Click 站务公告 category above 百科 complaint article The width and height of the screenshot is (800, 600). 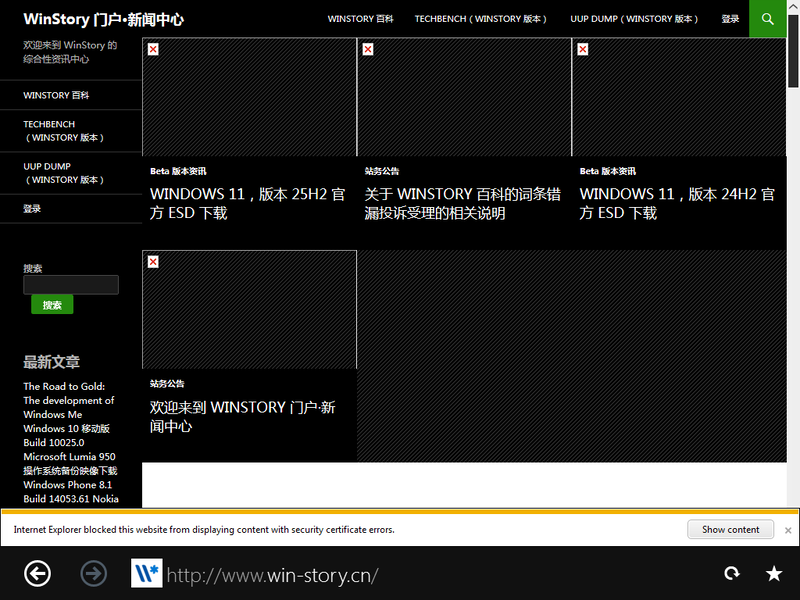point(382,171)
